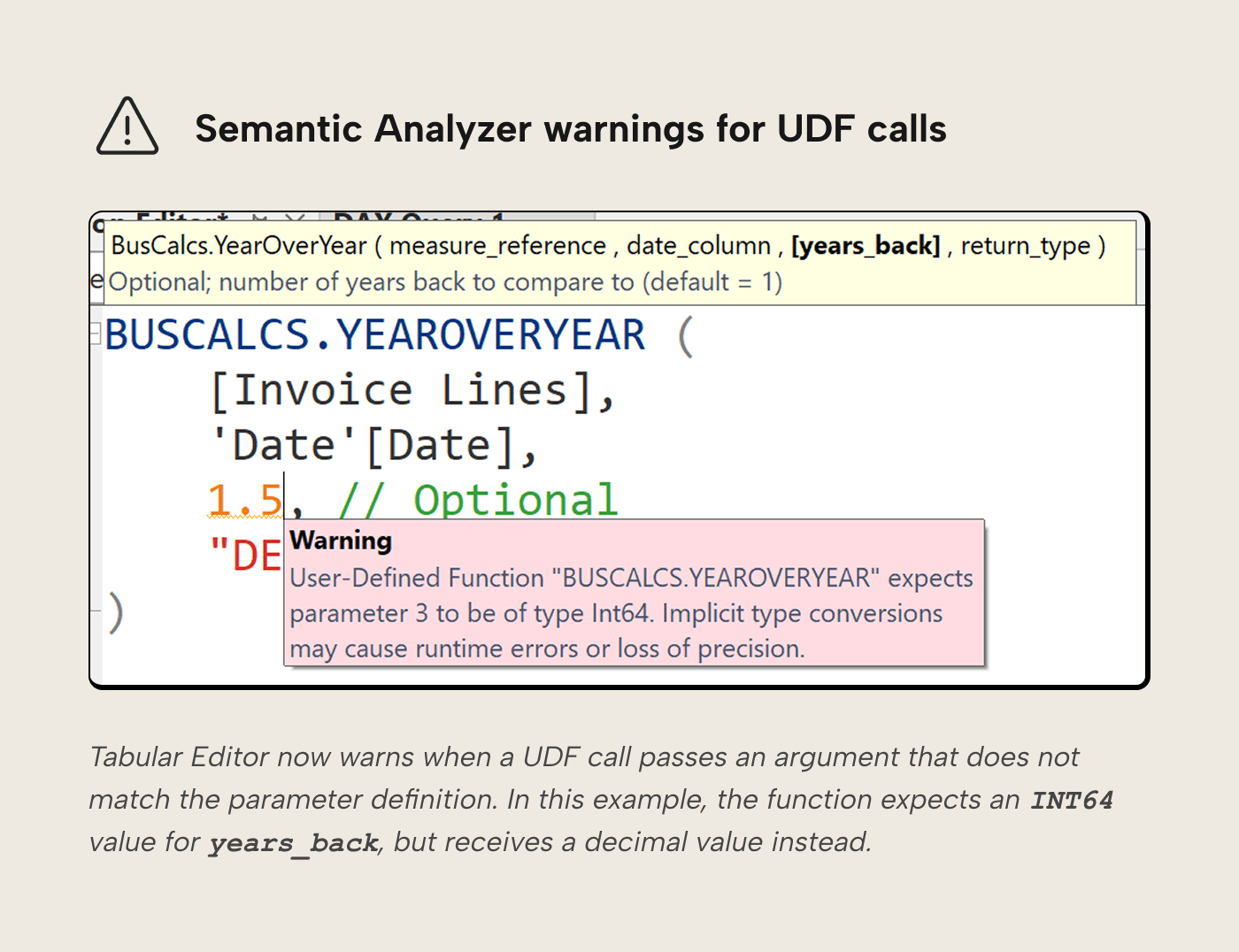This screenshot has width=1239, height=952.
Task: Click 'date_column' in the signature tooltip
Action: 698,245
